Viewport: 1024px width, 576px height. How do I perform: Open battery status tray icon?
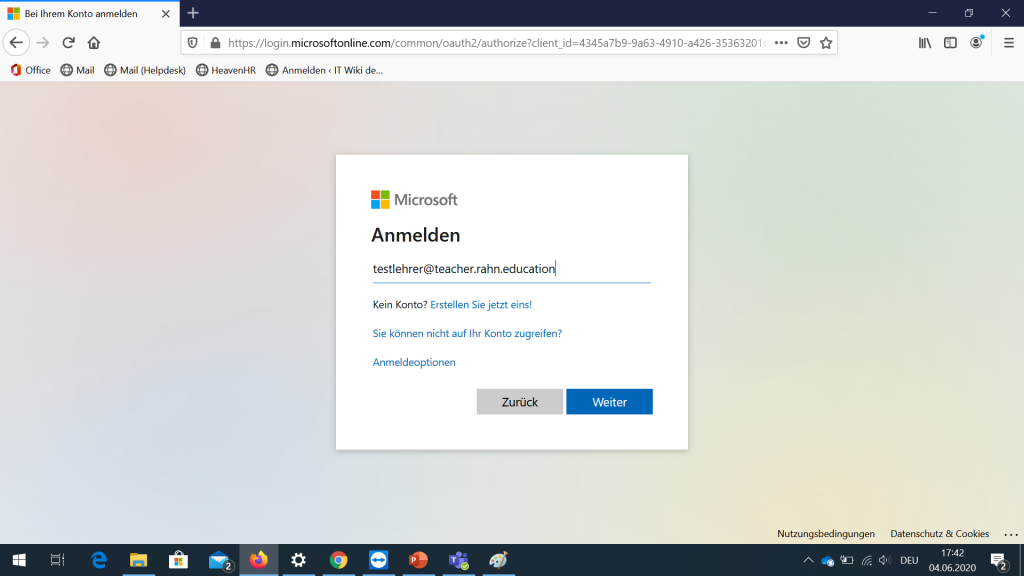(x=847, y=560)
